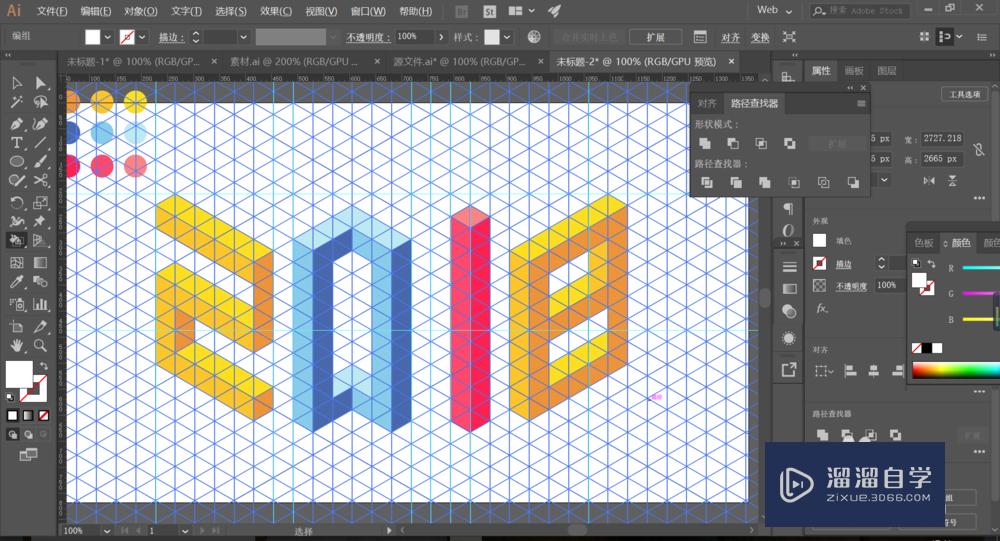
Task: Select the Rotate tool
Action: click(x=17, y=203)
